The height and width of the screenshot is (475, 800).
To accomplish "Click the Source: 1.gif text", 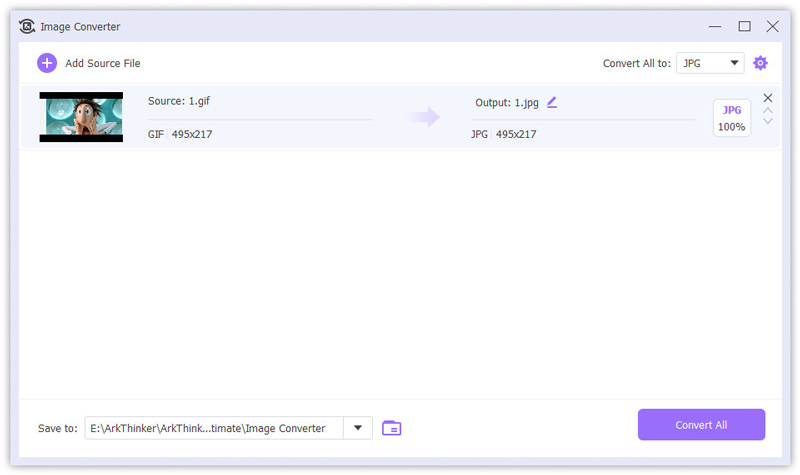I will coord(179,101).
